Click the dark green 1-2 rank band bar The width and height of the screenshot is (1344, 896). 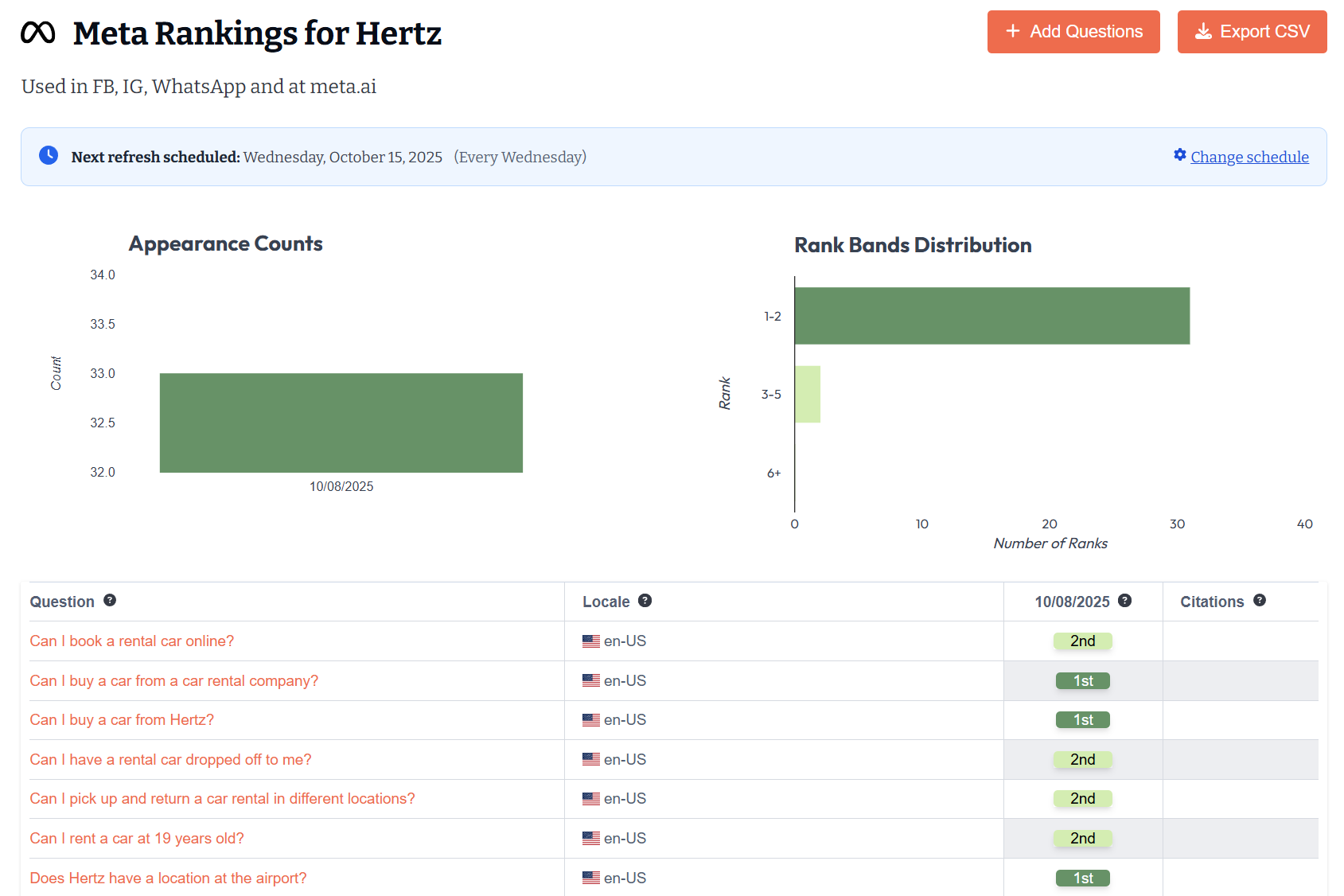pos(991,316)
